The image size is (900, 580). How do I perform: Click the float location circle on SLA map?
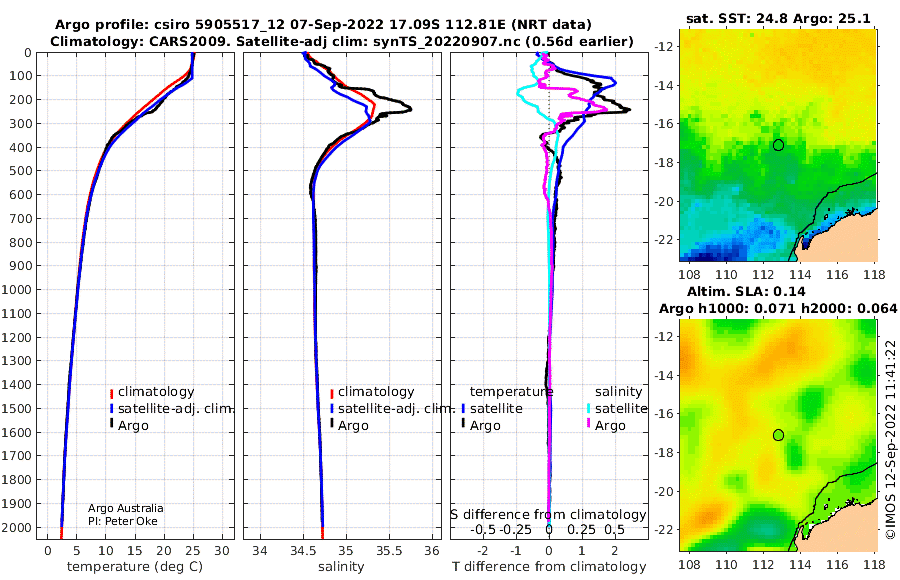[778, 435]
